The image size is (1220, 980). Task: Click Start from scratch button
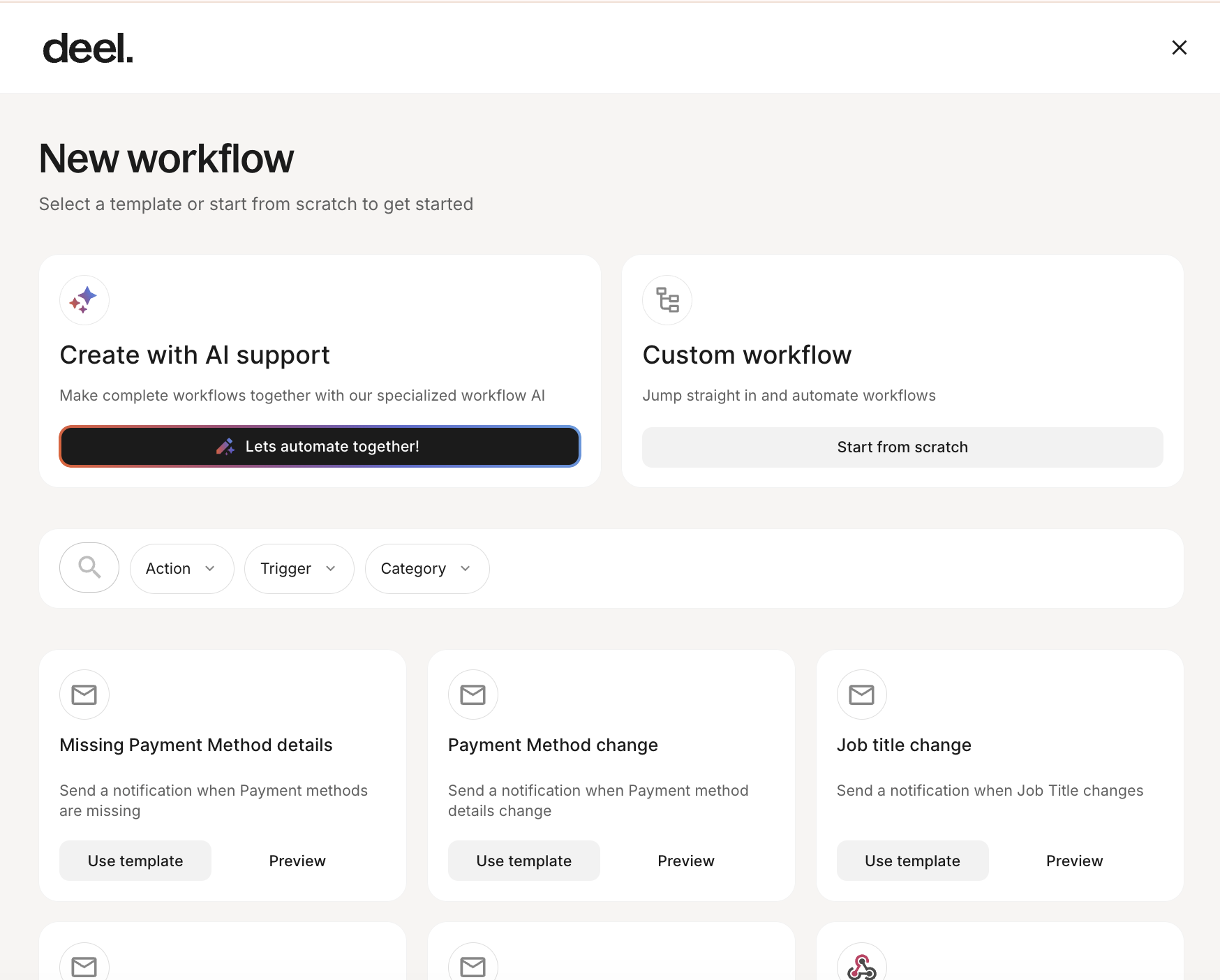pyautogui.click(x=902, y=447)
